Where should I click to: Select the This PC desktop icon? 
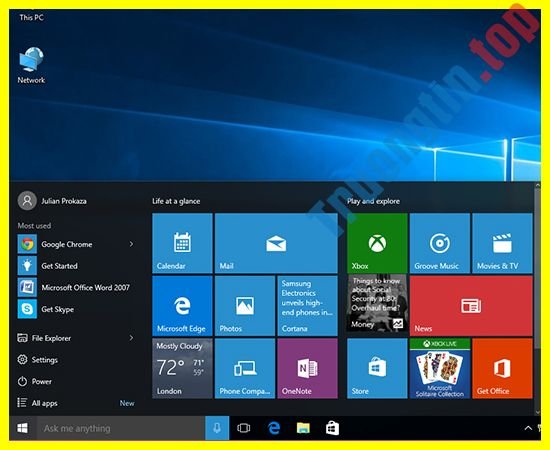point(32,17)
